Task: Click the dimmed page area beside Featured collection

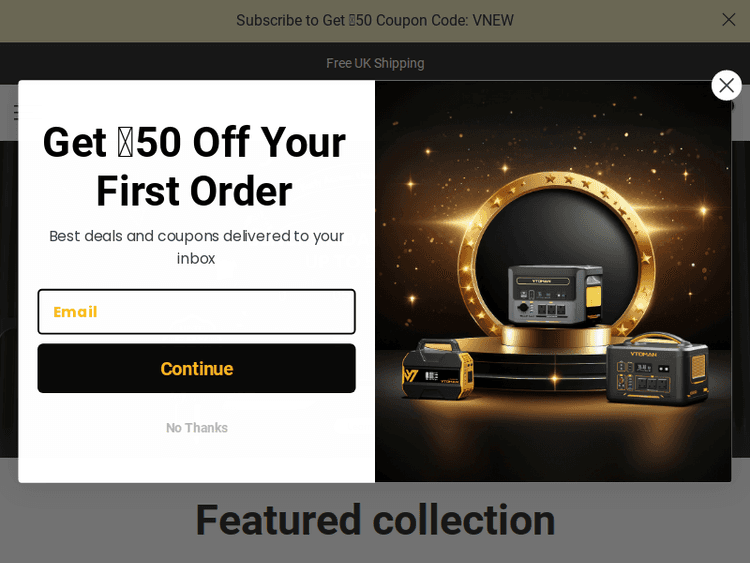Action: [x=96, y=521]
